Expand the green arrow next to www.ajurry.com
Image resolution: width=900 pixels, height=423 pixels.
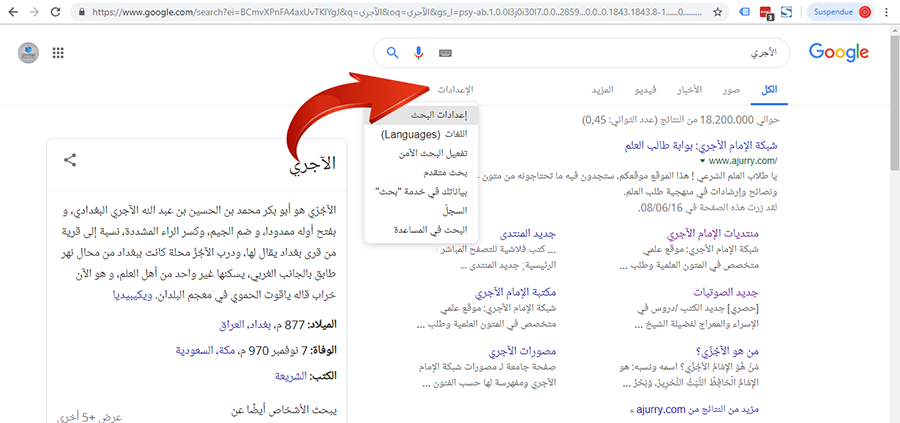tap(703, 161)
